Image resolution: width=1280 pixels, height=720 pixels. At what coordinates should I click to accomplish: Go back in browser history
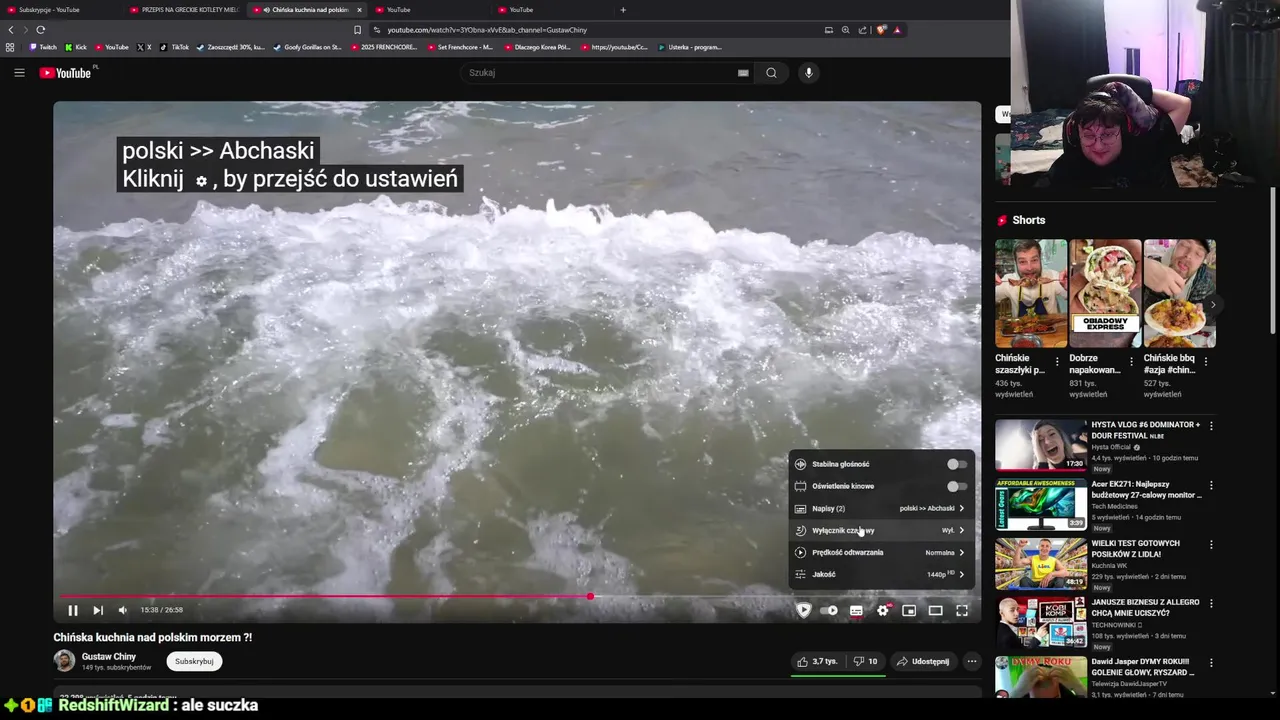[11, 30]
